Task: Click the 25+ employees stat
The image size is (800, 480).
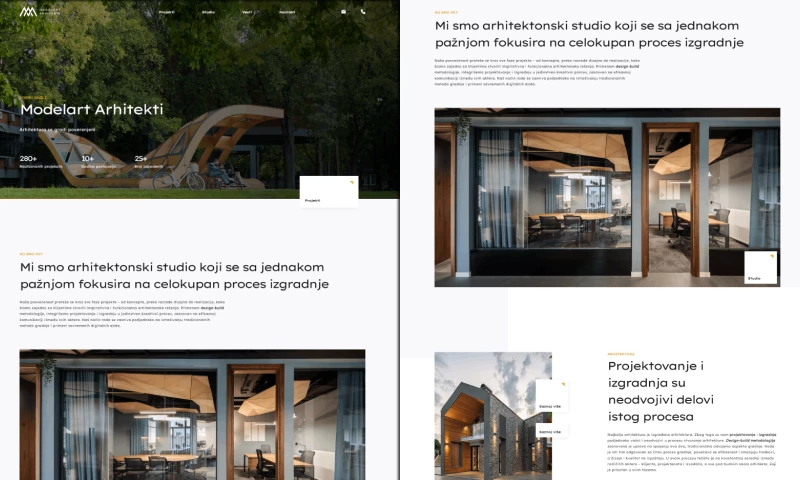Action: click(148, 162)
